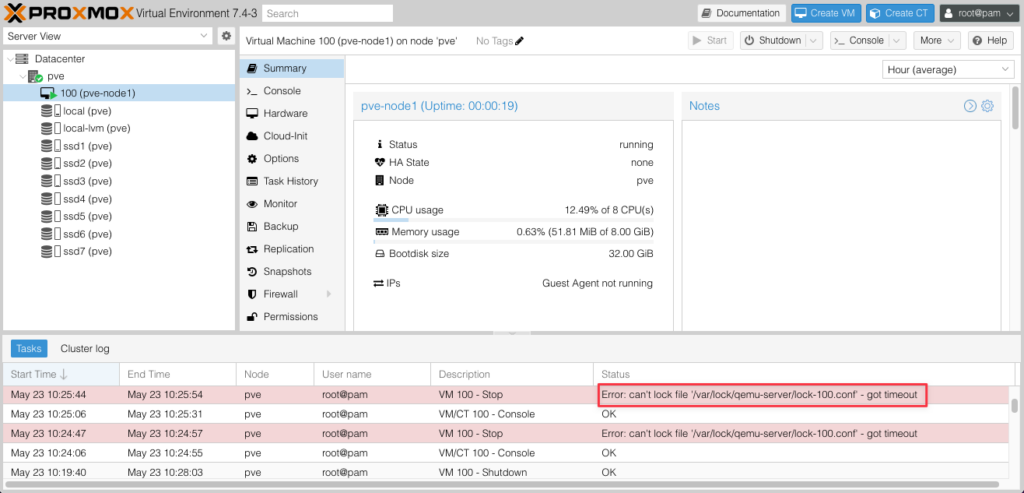Open the root@pam user menu
The image size is (1024, 493).
[979, 13]
